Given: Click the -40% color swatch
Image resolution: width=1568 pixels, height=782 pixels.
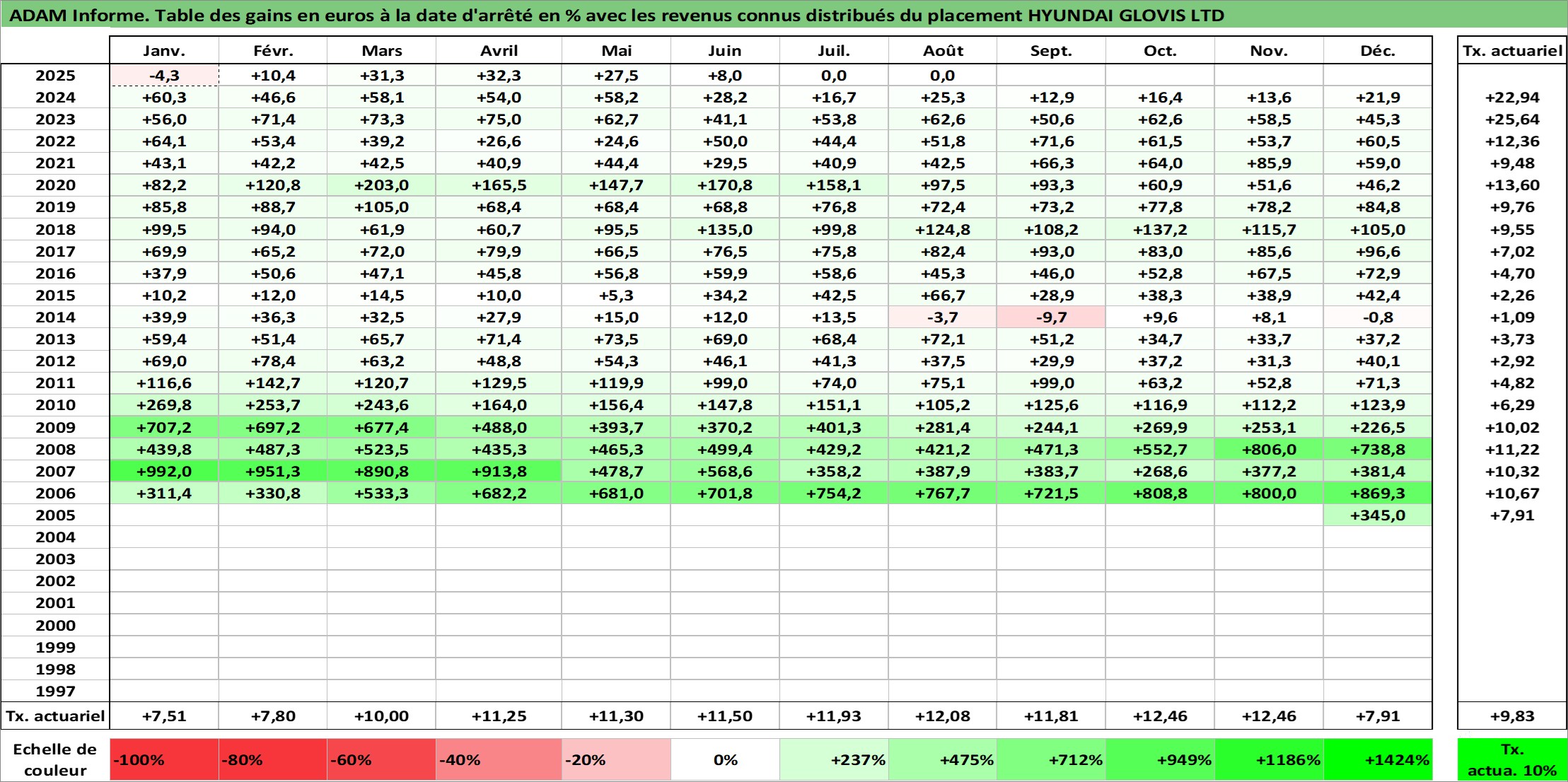Looking at the screenshot, I should click(x=499, y=760).
